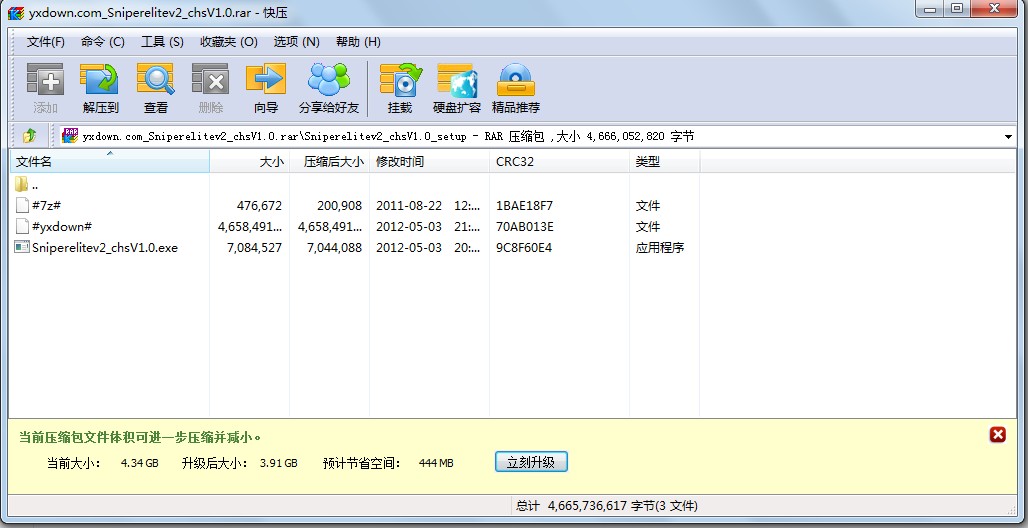Screen dimensions: 1028x528
Task: Select the #yxdown# file name
Action: pyautogui.click(x=62, y=226)
